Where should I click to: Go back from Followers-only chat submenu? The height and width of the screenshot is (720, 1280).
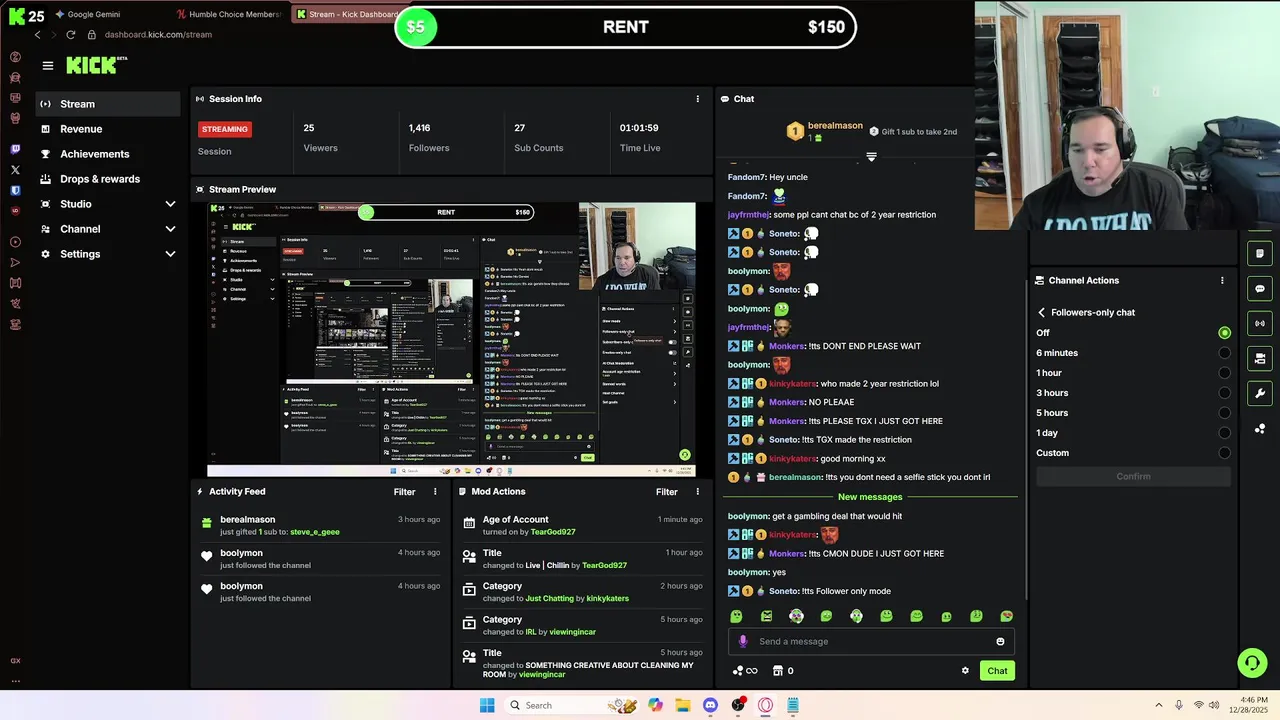(x=1041, y=313)
